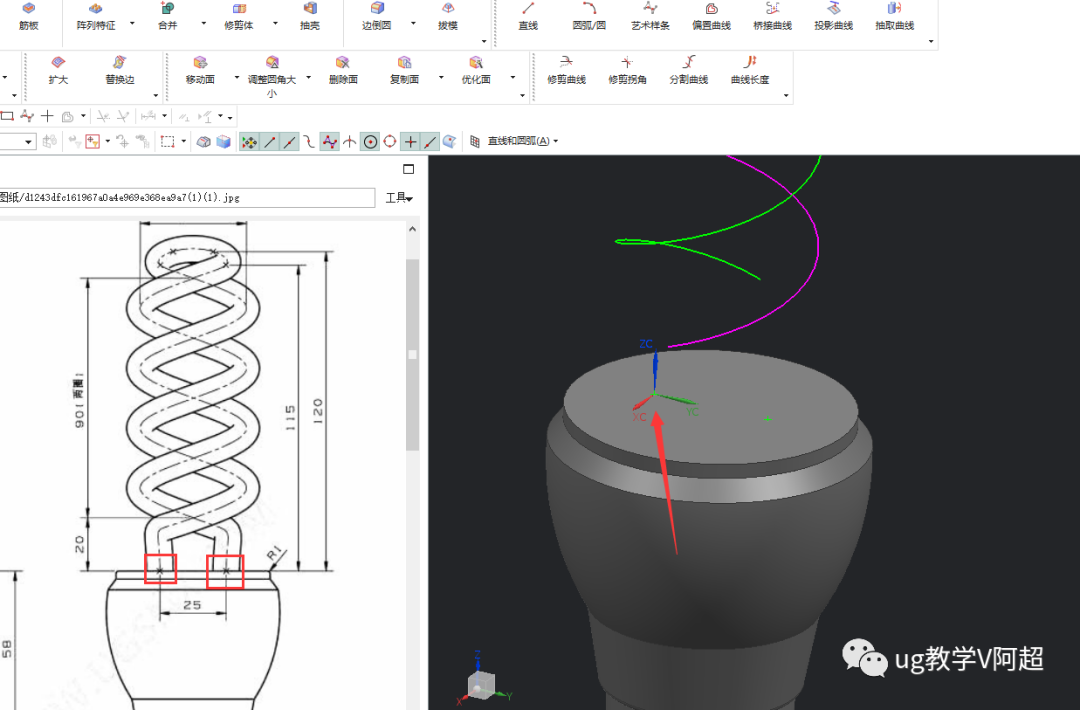
Task: Choose the 修剪体 trim body tool
Action: 239,17
